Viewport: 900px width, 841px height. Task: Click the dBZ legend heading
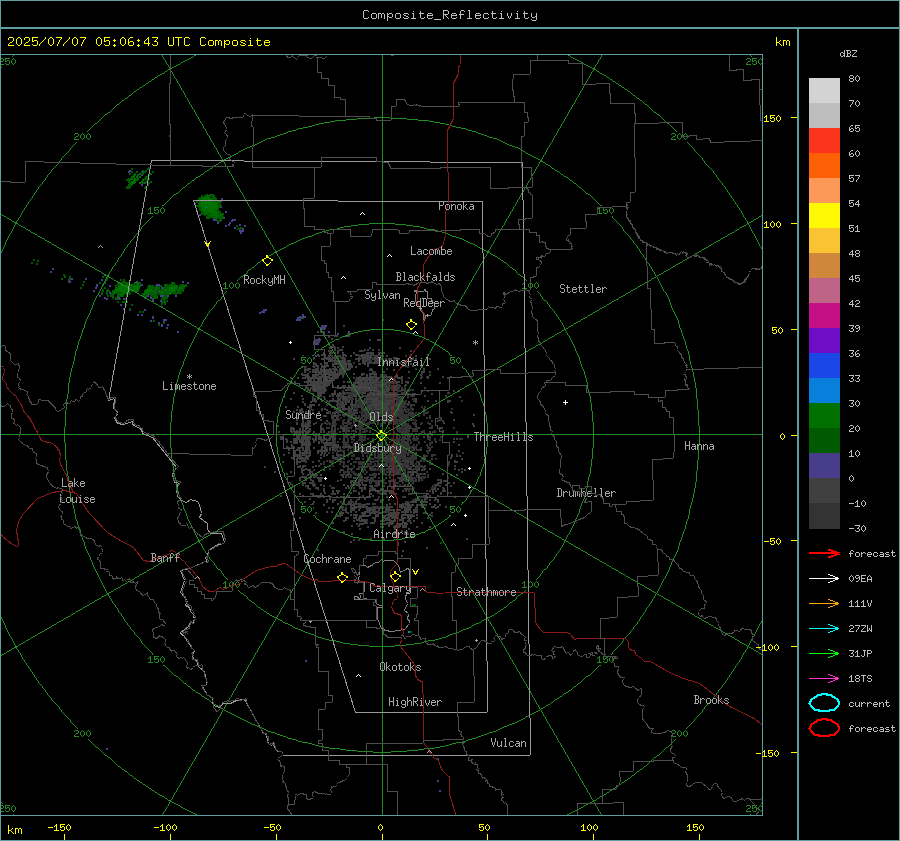(848, 53)
